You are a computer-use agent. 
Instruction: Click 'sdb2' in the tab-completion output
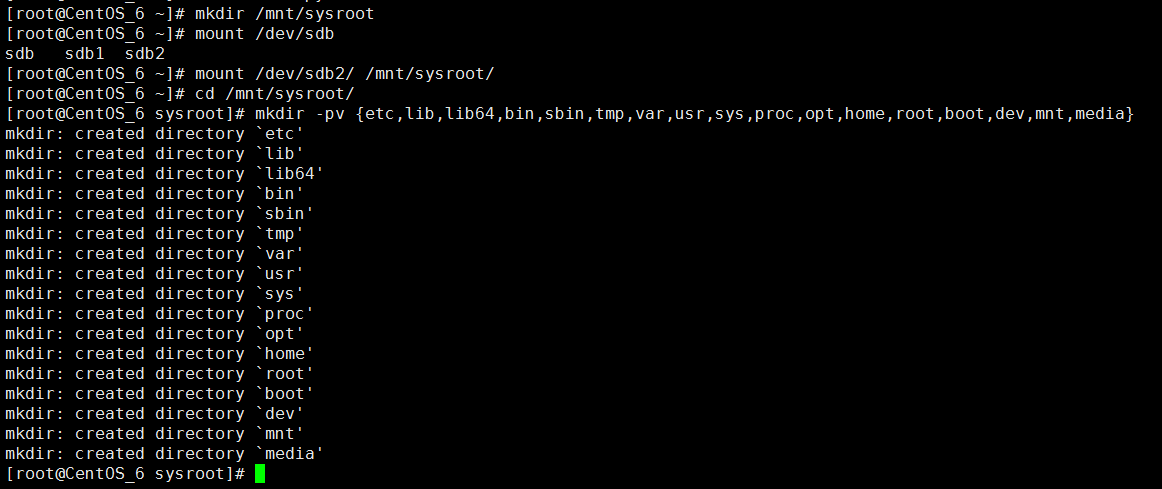pyautogui.click(x=145, y=54)
